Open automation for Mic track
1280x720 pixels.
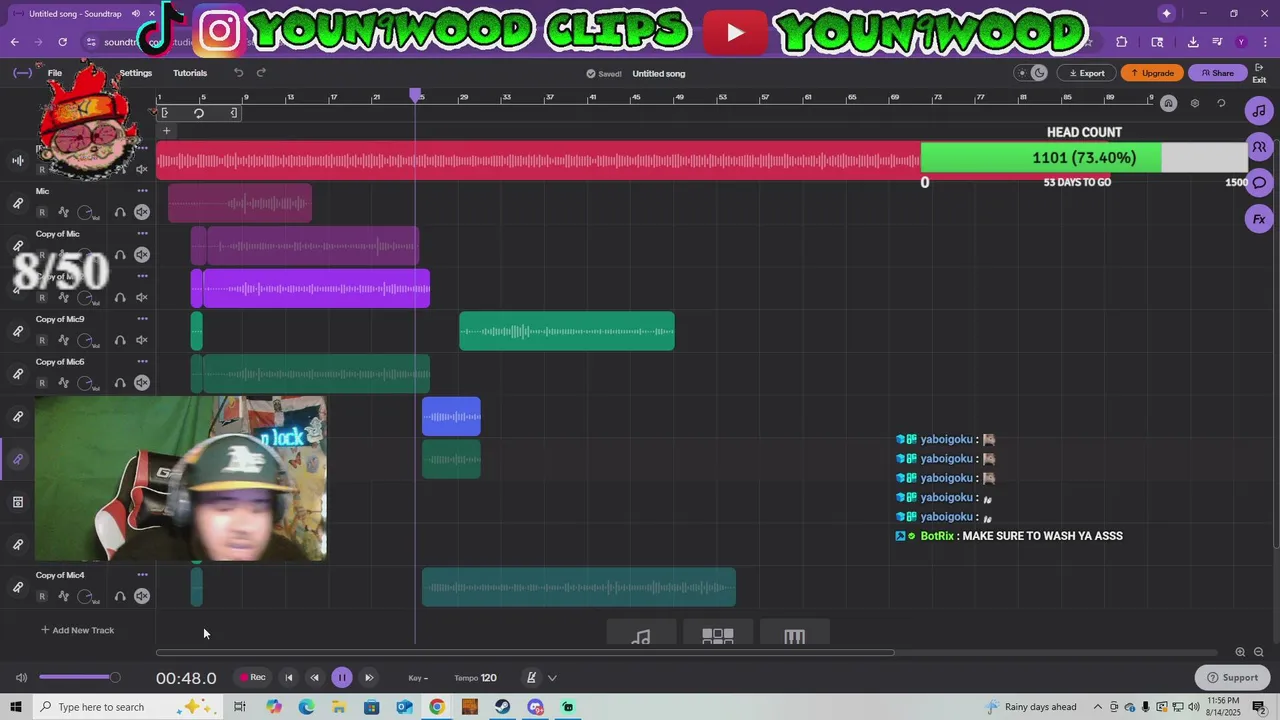(x=63, y=212)
